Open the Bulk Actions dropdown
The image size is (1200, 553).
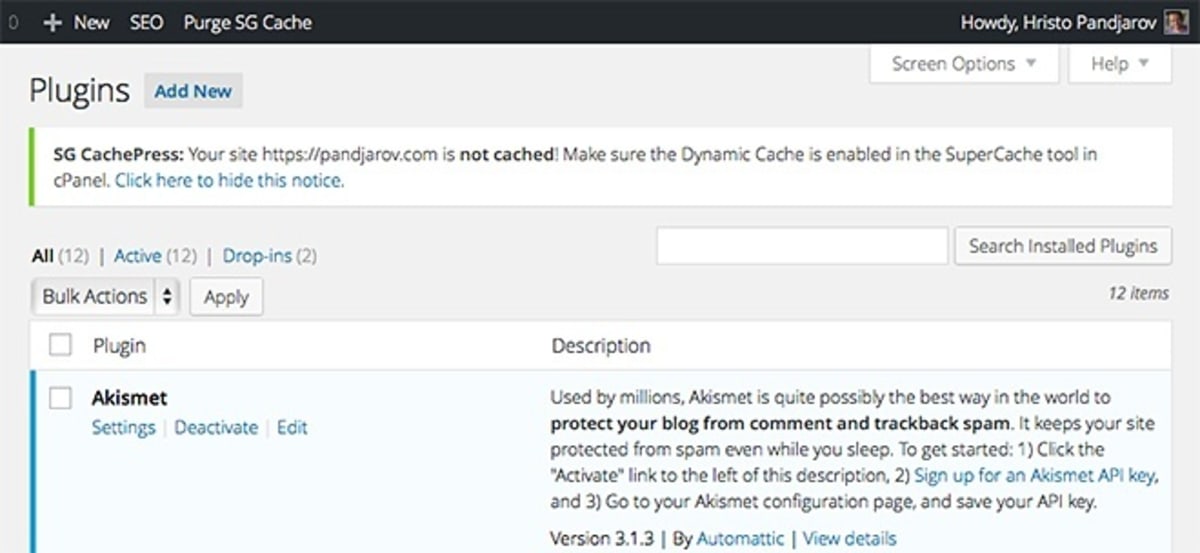pos(106,297)
